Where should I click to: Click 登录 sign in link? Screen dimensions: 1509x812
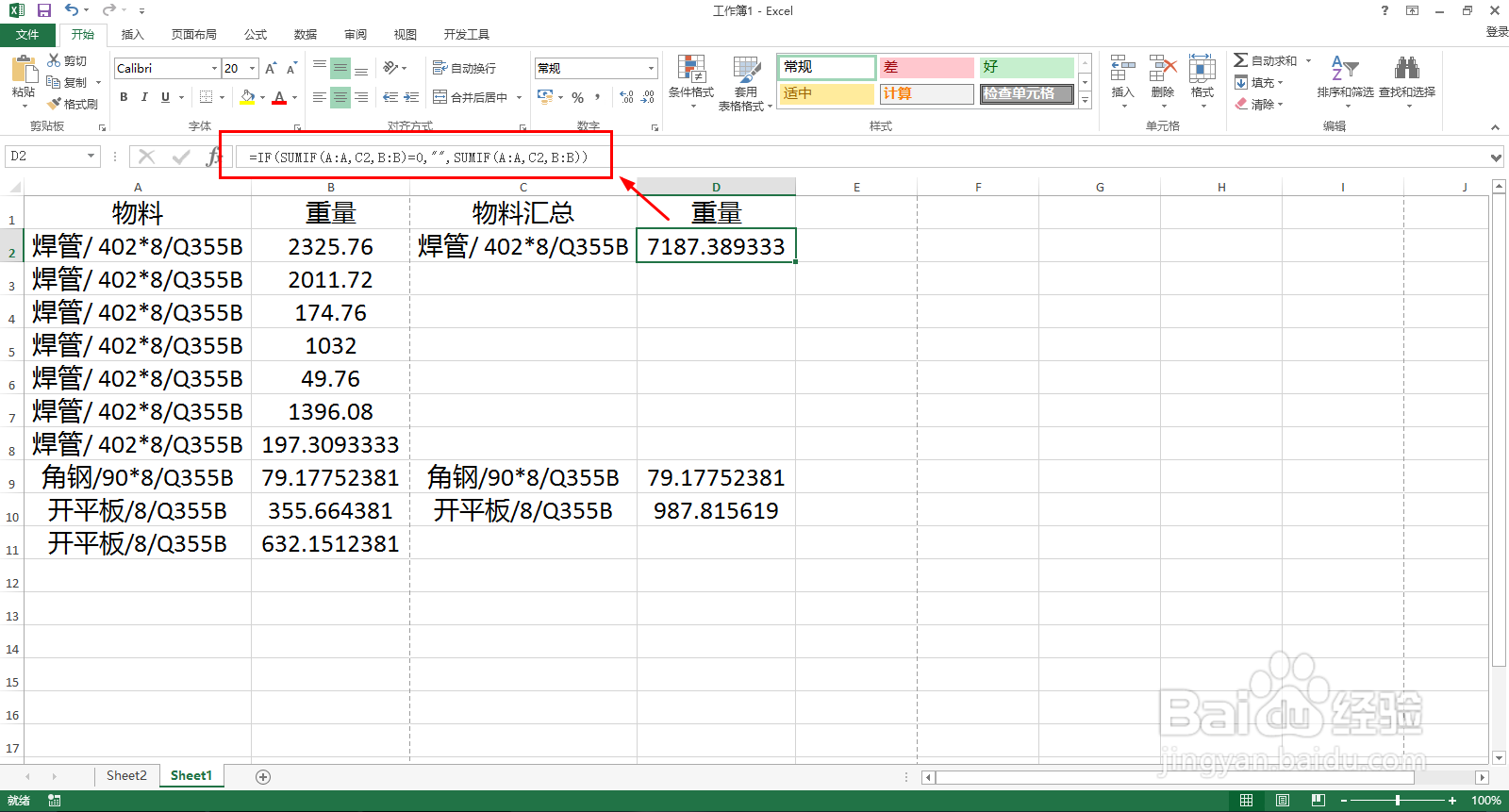coord(1497,32)
